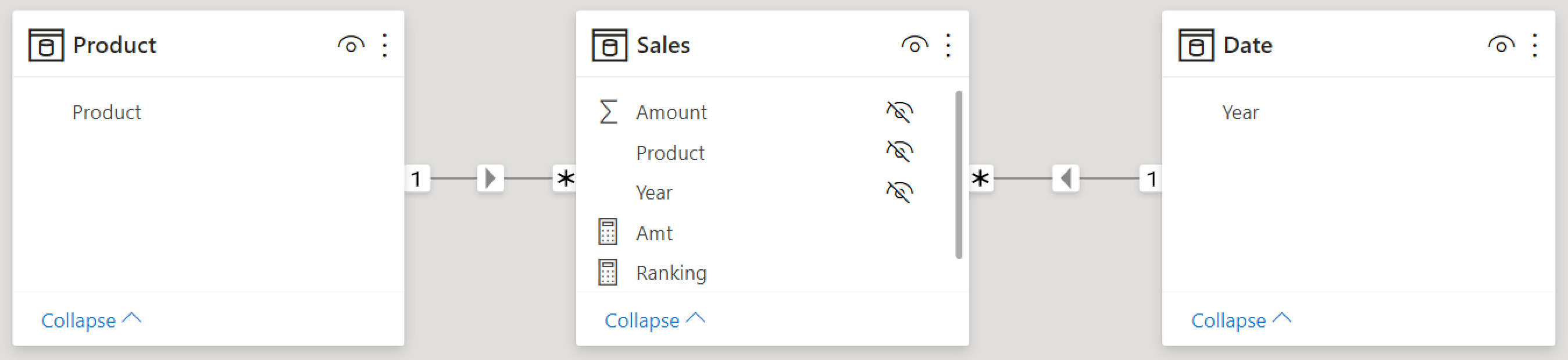Toggle visibility of the Product table
Image resolution: width=1568 pixels, height=360 pixels.
pos(351,45)
